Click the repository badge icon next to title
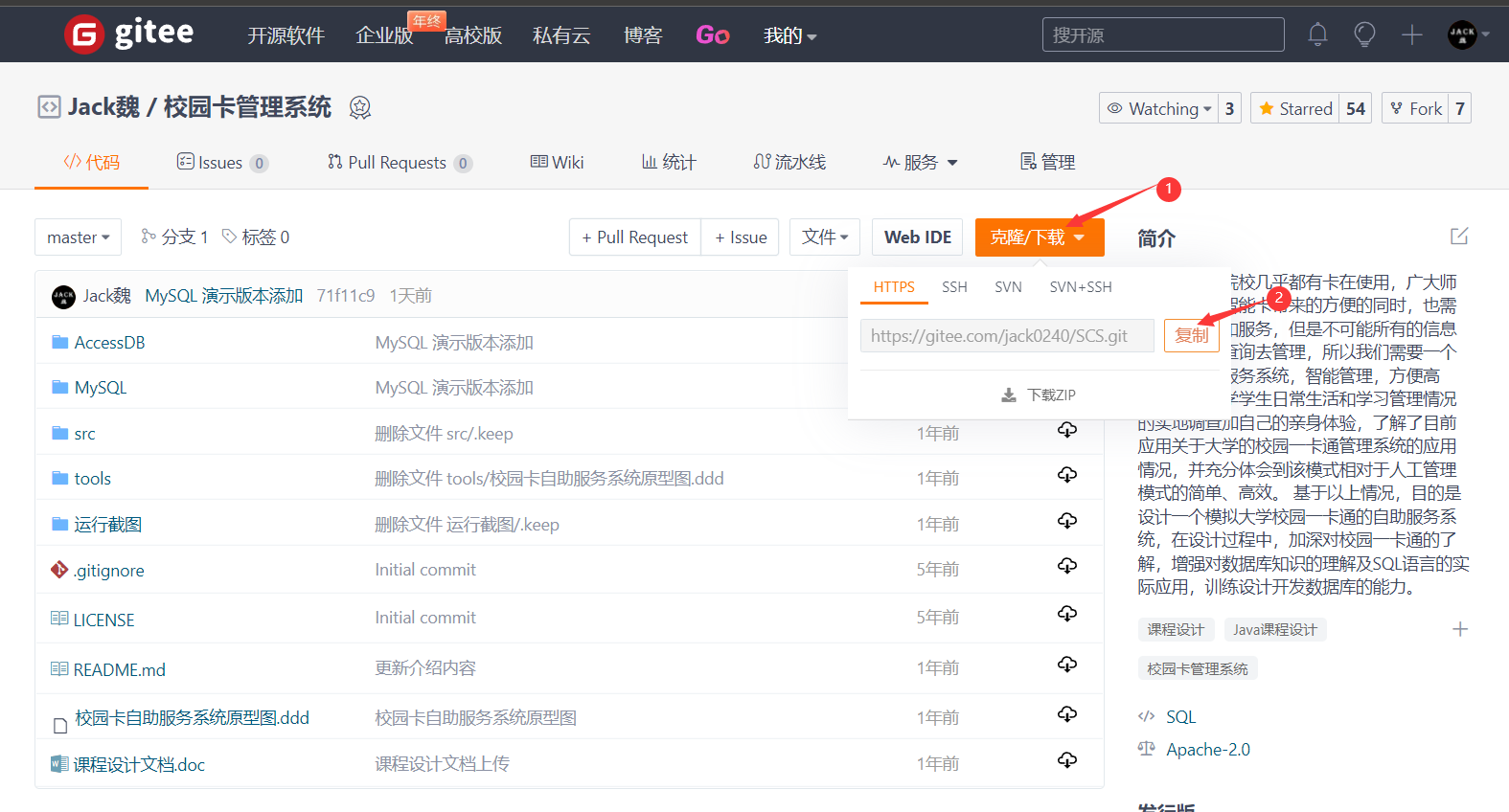The height and width of the screenshot is (812, 1509). click(x=360, y=107)
